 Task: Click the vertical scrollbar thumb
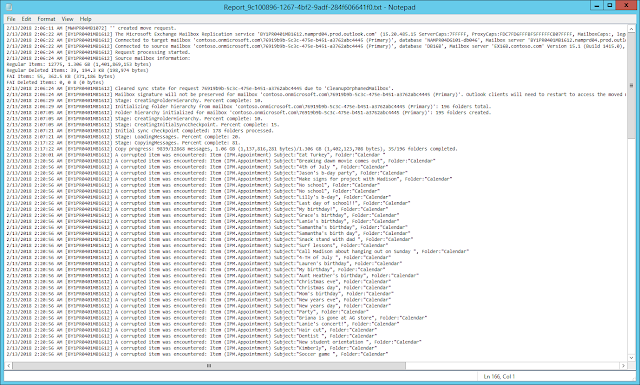click(631, 86)
